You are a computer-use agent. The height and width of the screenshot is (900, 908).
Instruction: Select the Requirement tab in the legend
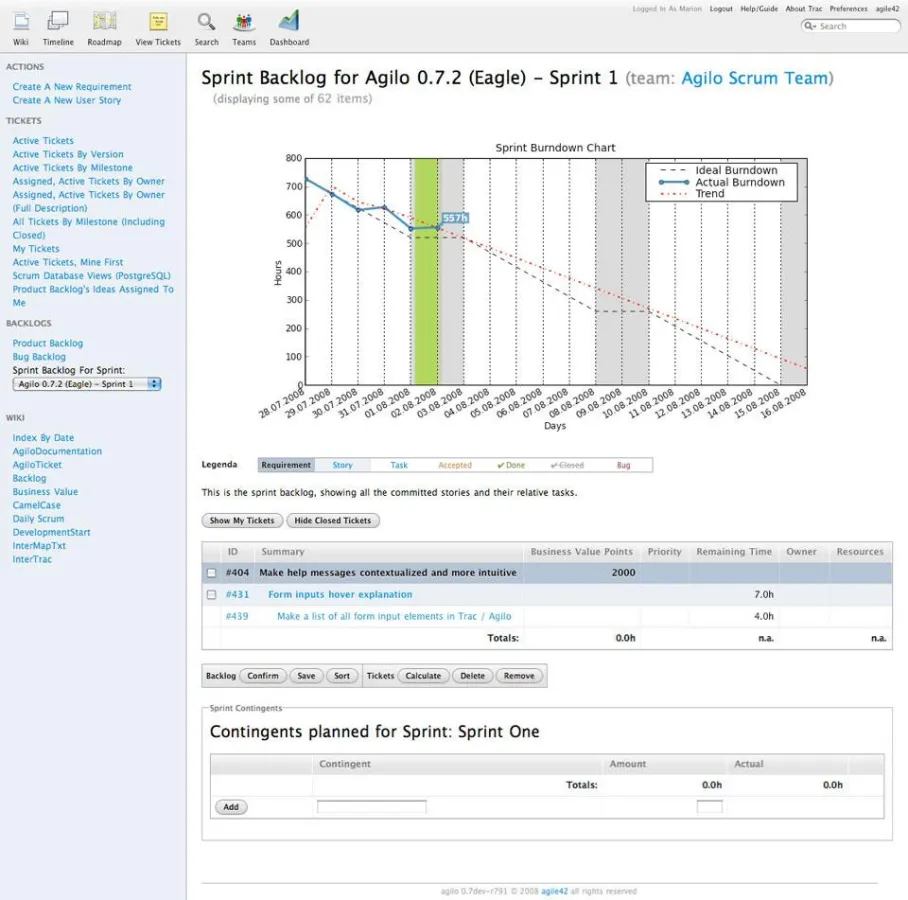click(x=287, y=464)
